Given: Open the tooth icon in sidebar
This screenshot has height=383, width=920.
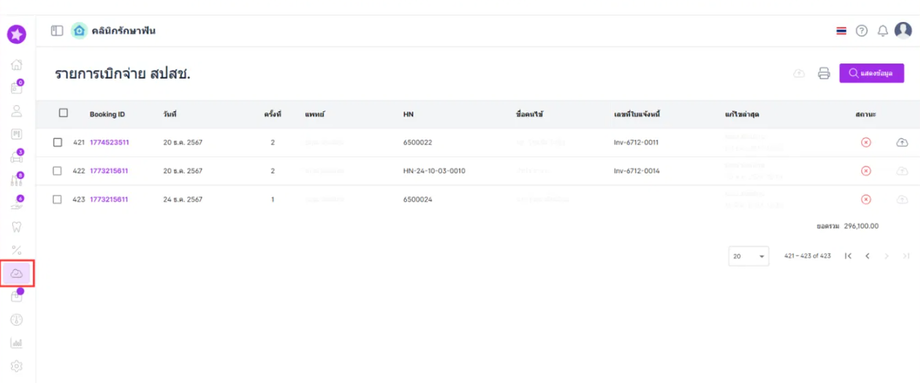Looking at the screenshot, I should tap(17, 226).
